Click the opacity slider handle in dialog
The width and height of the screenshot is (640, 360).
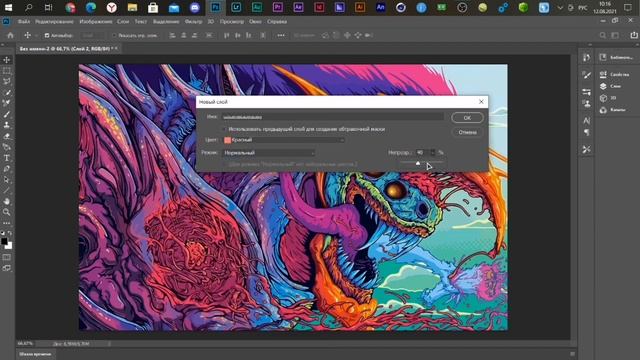point(418,163)
